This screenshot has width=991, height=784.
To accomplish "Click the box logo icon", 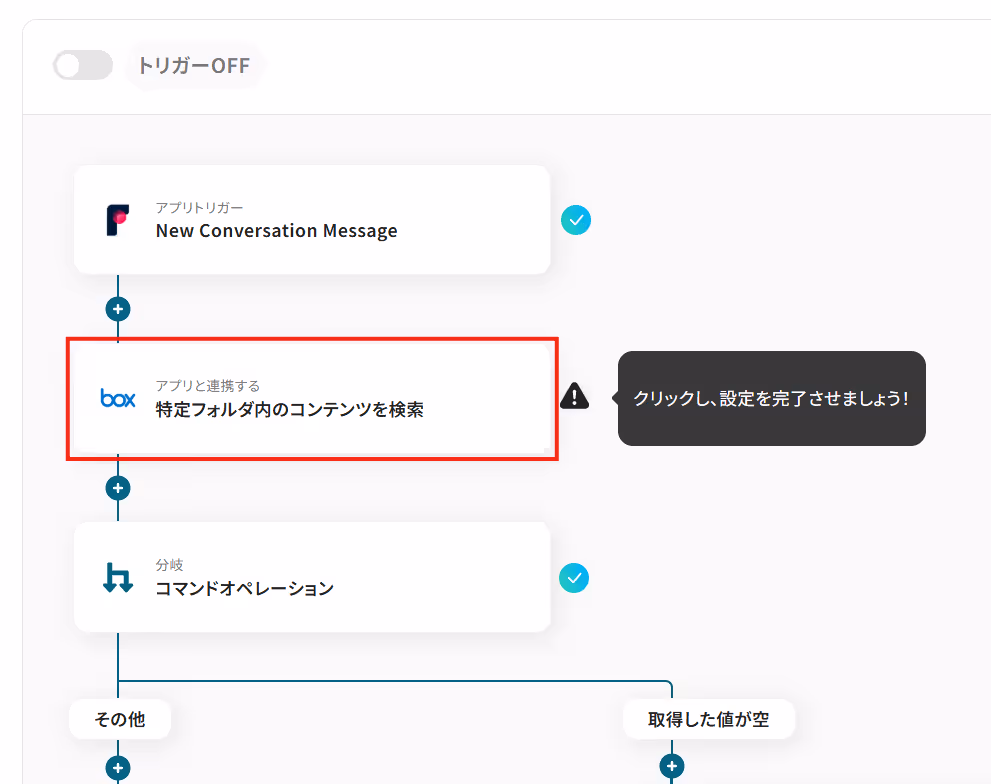I will (118, 398).
